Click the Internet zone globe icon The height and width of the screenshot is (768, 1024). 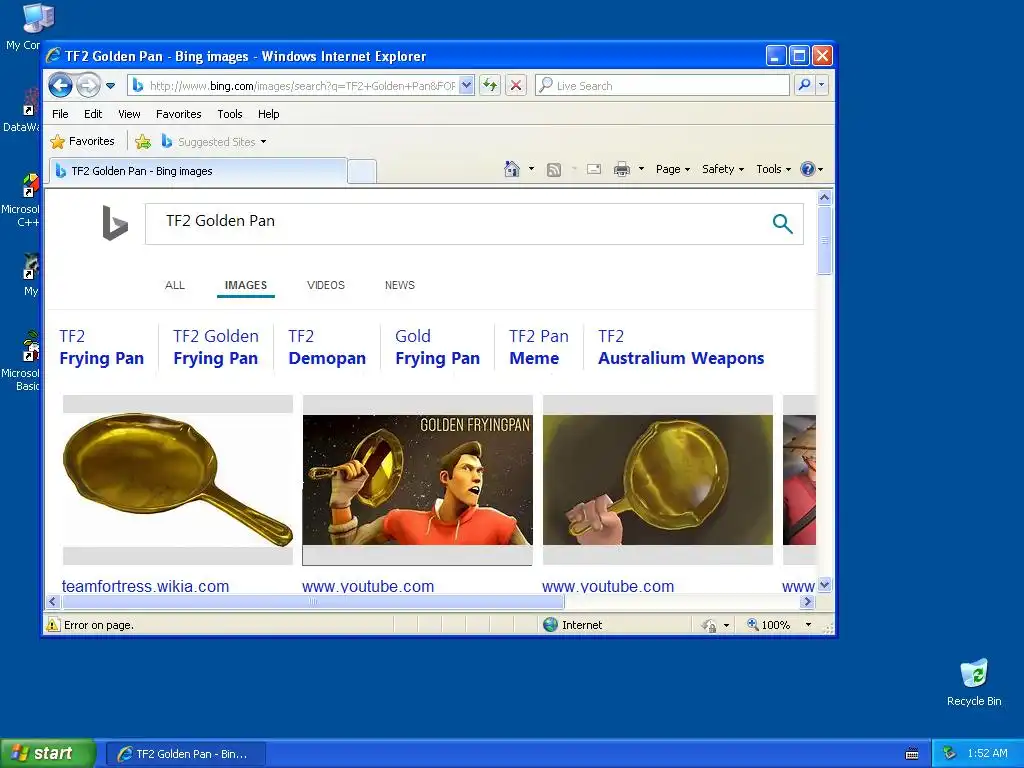click(551, 625)
